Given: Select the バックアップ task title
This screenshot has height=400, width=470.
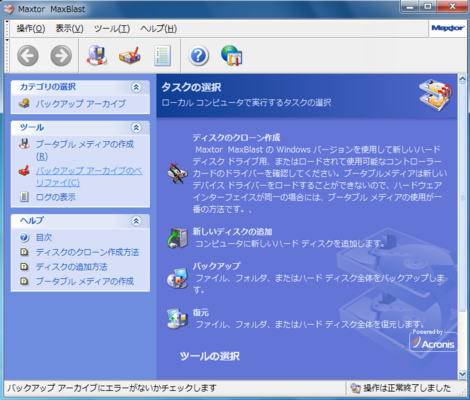Looking at the screenshot, I should (x=216, y=266).
